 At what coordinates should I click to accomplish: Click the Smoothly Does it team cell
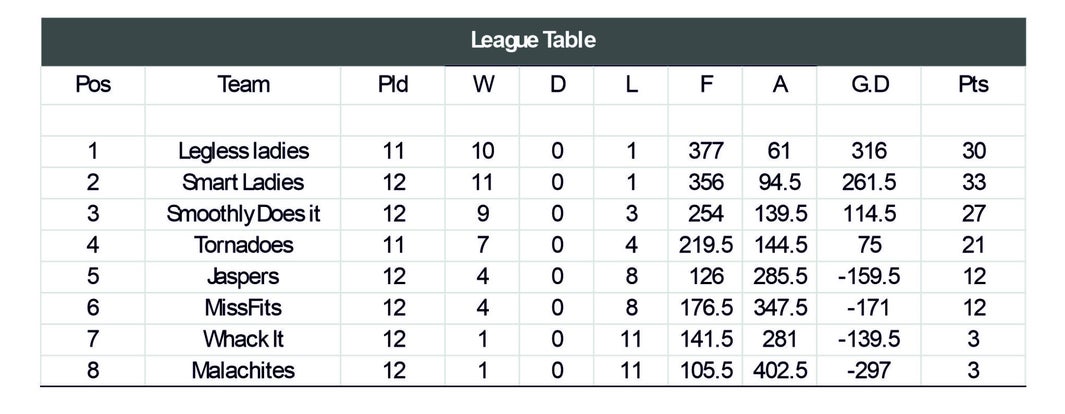click(x=243, y=214)
